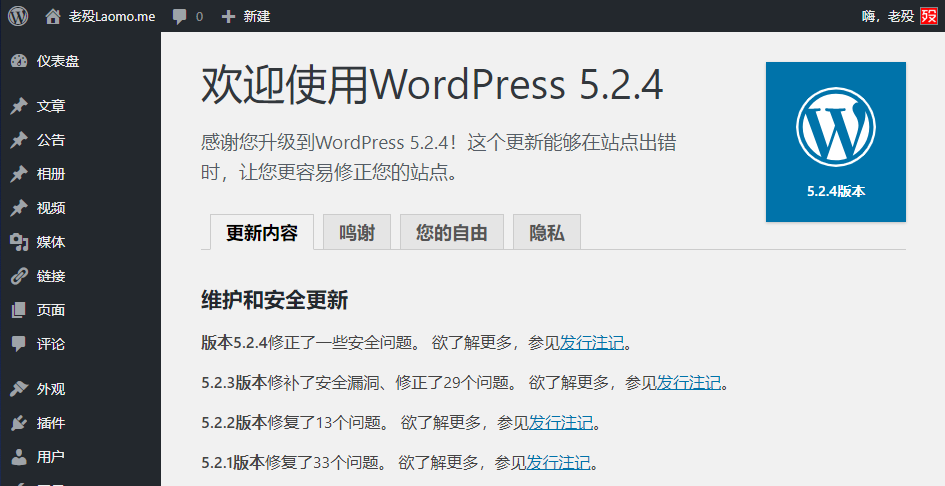Screen dimensions: 945x486
Task: Open the site home icon 老殁Laomo.me
Action: (x=53, y=16)
